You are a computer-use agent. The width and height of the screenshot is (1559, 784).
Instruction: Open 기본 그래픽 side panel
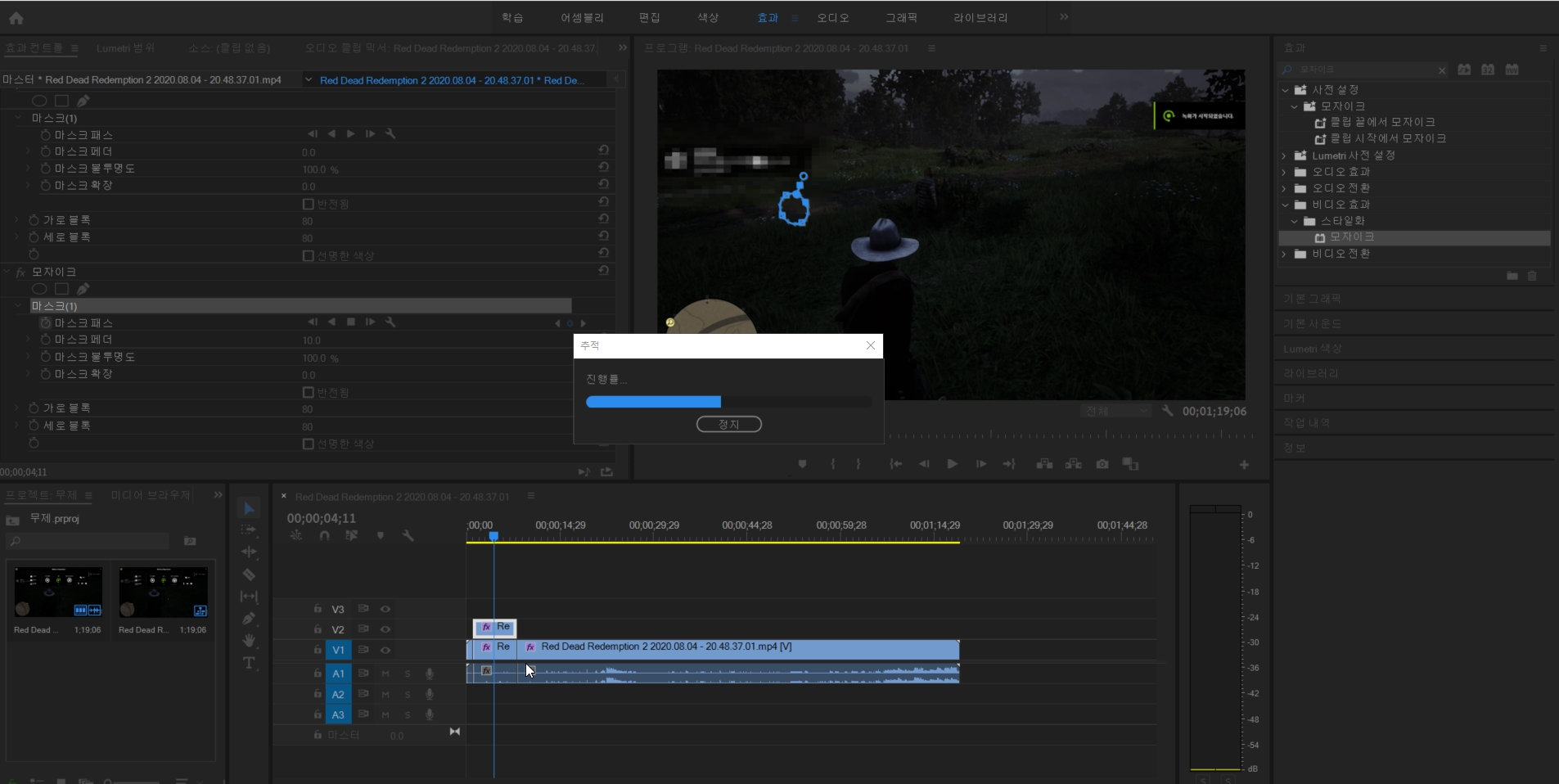(1312, 299)
